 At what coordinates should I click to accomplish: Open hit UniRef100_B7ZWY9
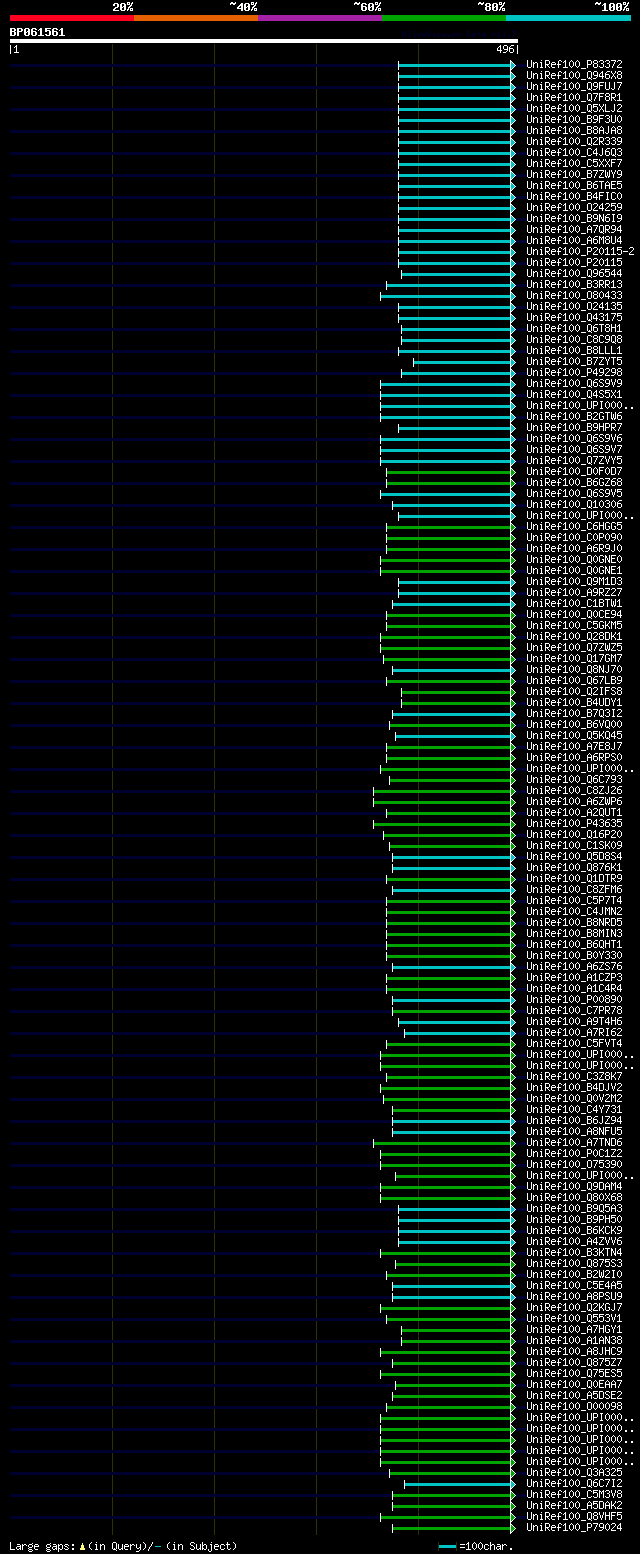(574, 175)
